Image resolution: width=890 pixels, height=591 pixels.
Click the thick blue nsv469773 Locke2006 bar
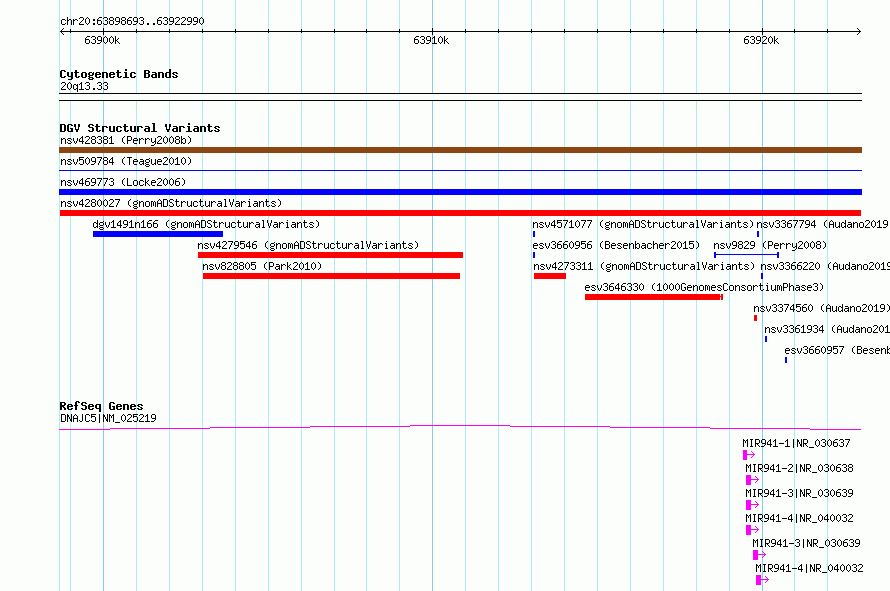point(460,192)
